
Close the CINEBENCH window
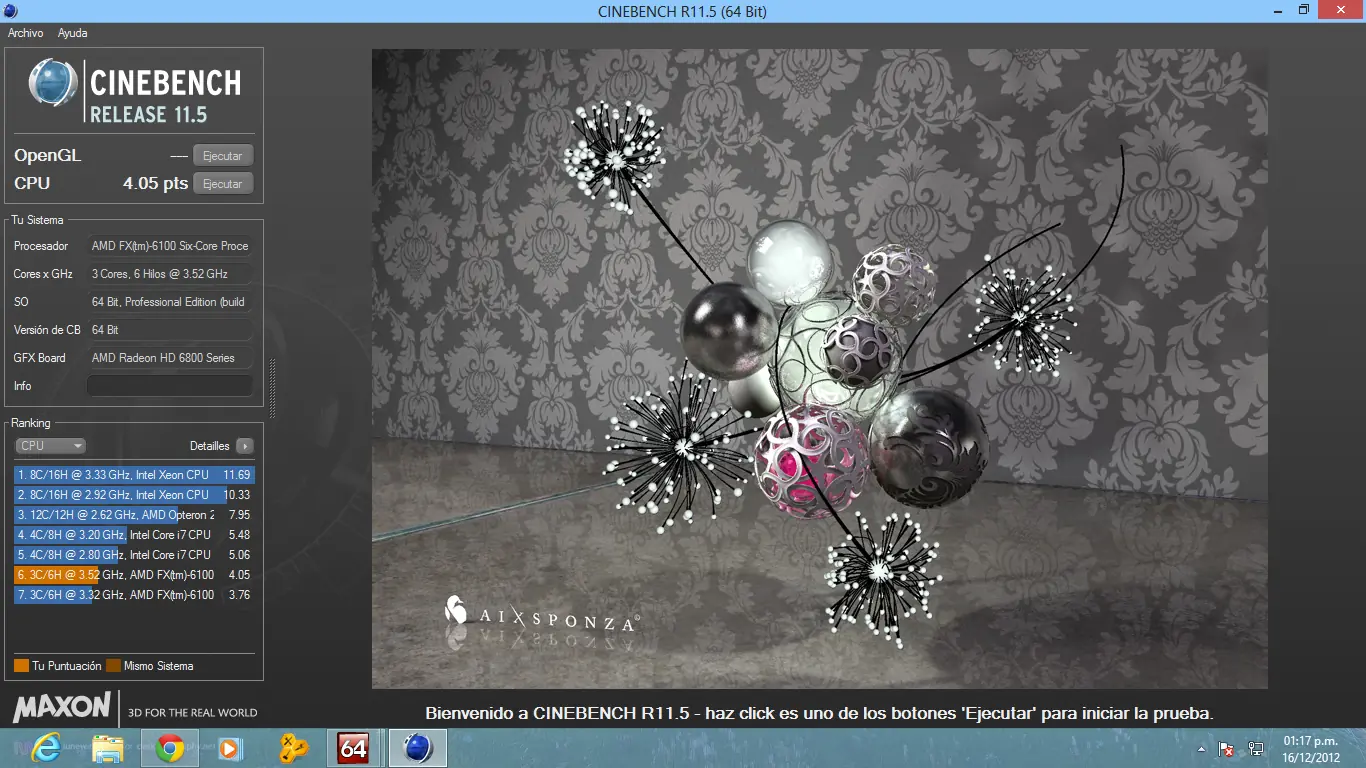pos(1339,10)
